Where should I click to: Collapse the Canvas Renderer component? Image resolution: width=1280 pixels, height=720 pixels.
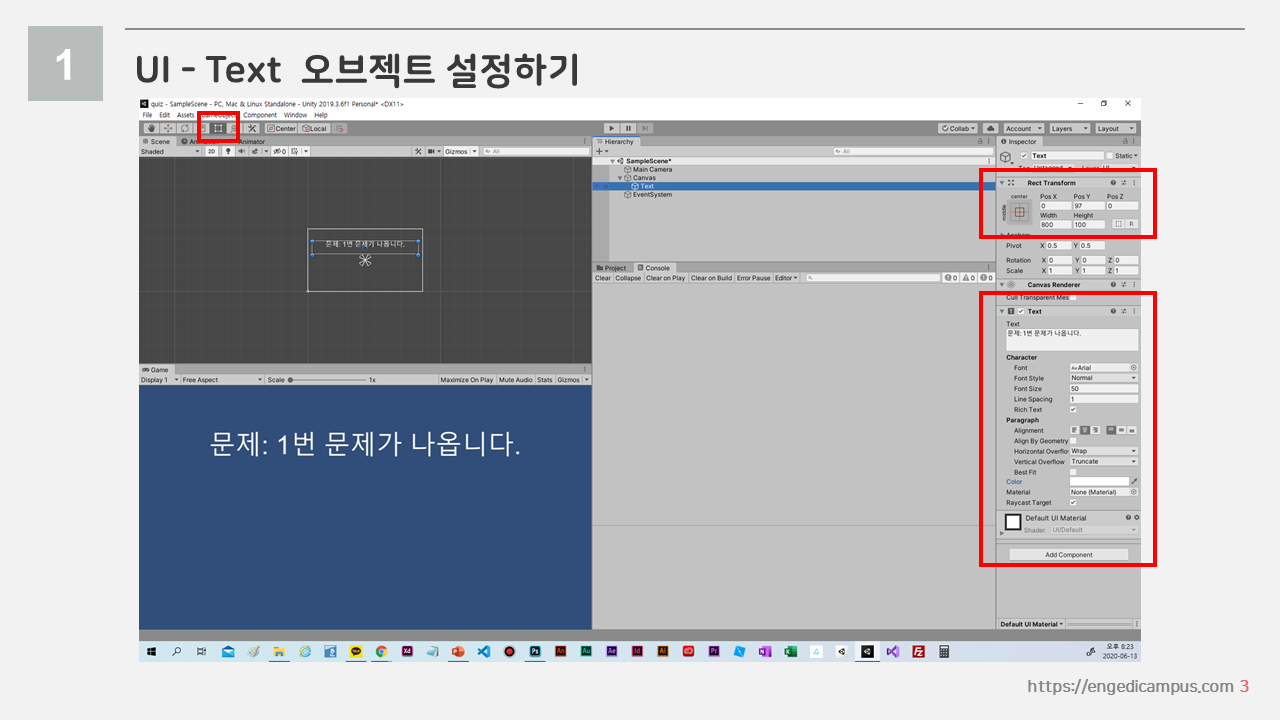tap(1002, 285)
